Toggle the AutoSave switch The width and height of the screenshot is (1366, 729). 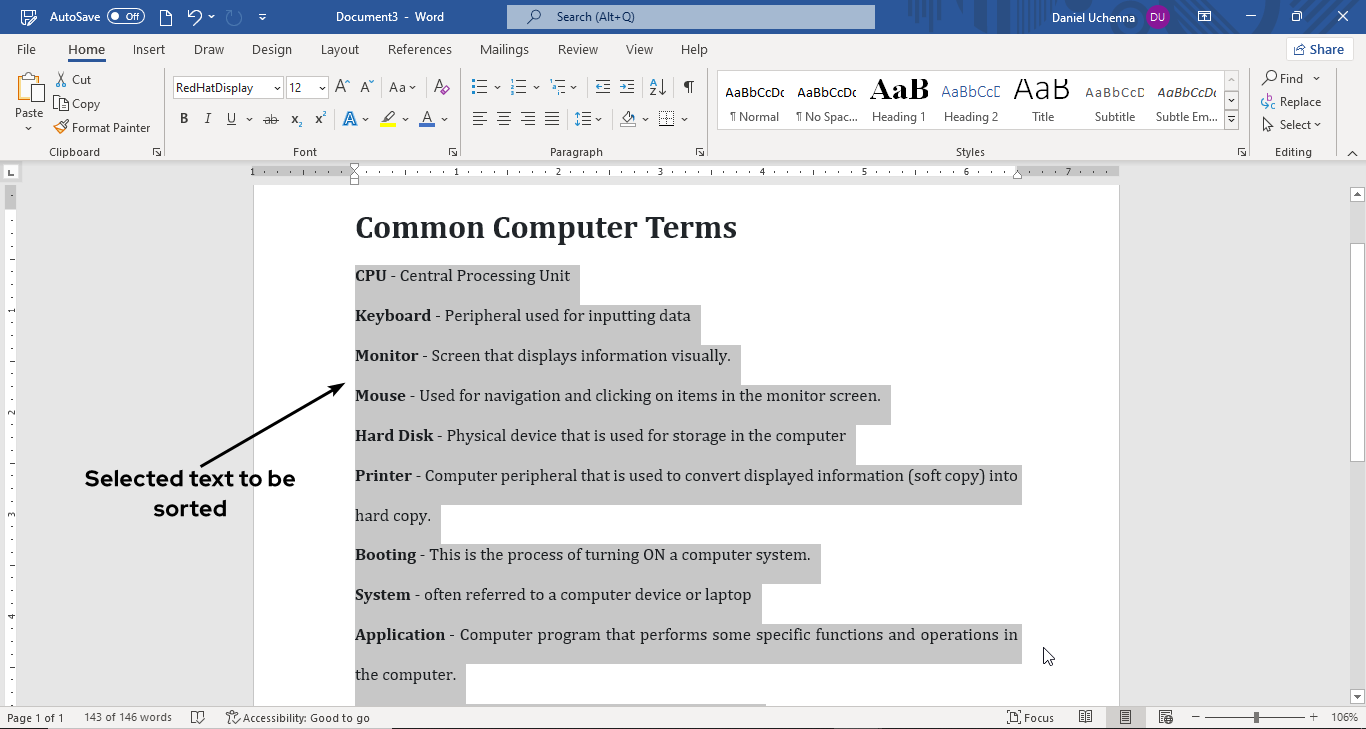tap(126, 17)
